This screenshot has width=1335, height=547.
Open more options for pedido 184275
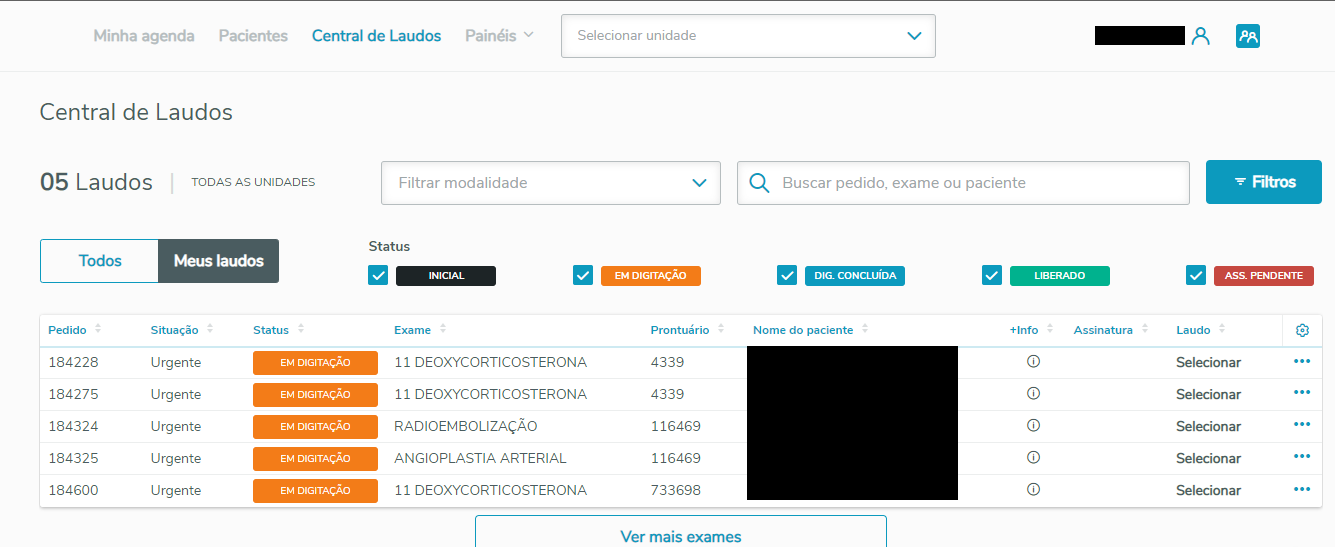coord(1302,393)
